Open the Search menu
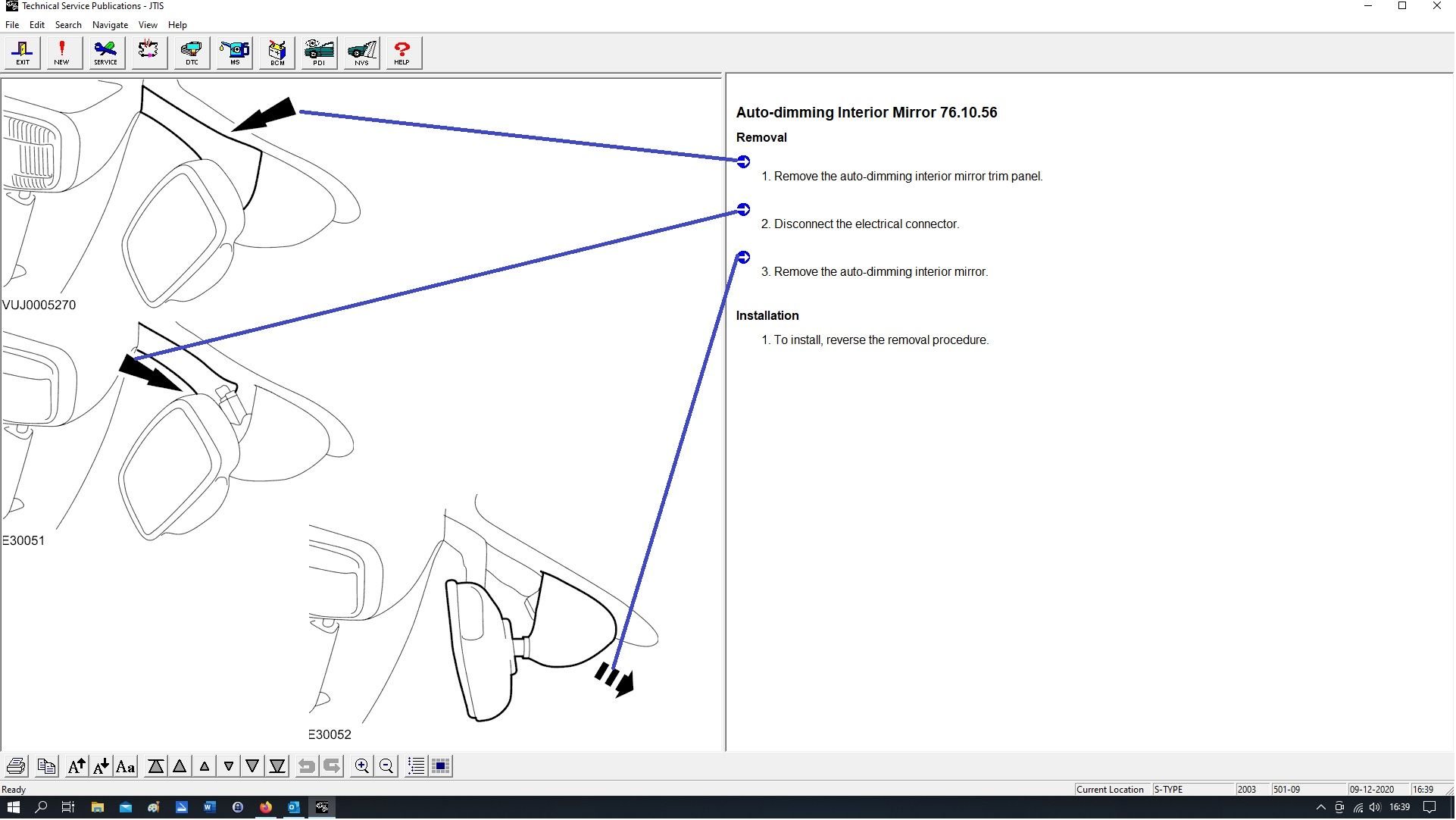The image size is (1456, 820). click(x=68, y=25)
